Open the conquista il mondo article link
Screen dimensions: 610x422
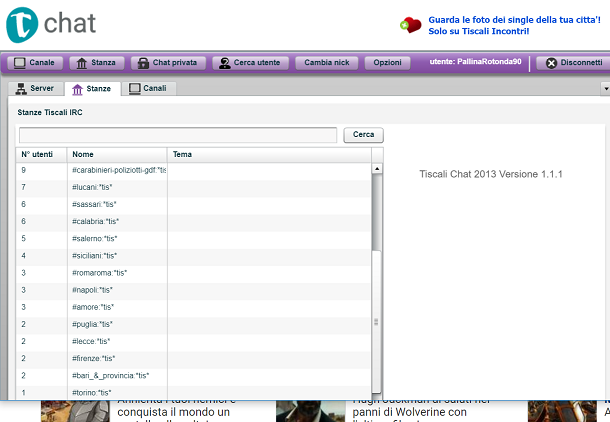click(x=174, y=412)
